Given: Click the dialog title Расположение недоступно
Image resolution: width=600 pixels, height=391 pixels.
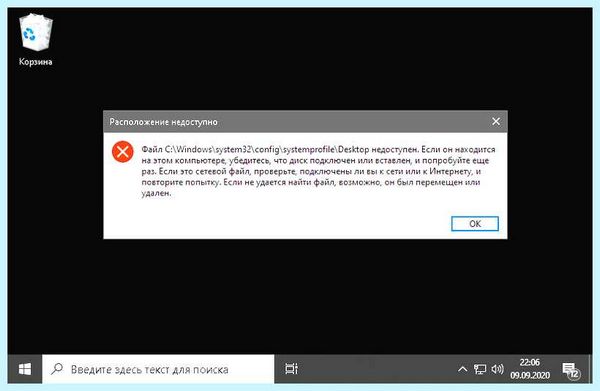Looking at the screenshot, I should (x=163, y=122).
